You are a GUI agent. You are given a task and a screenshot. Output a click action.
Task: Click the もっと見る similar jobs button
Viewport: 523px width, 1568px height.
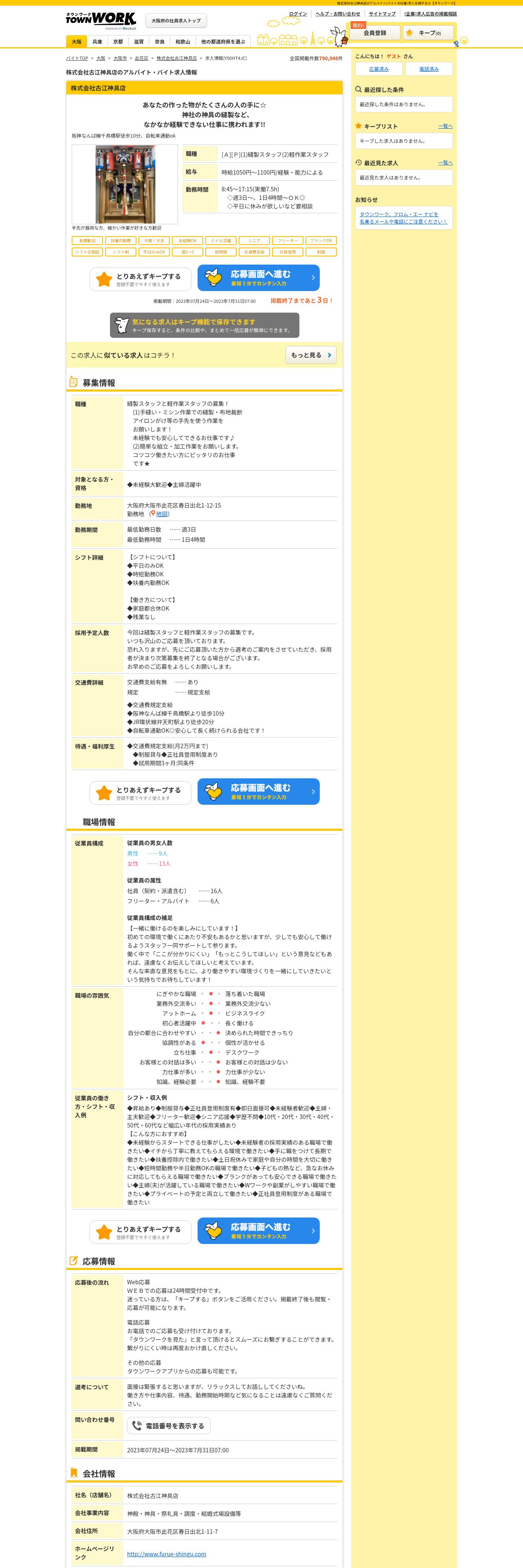coord(311,355)
